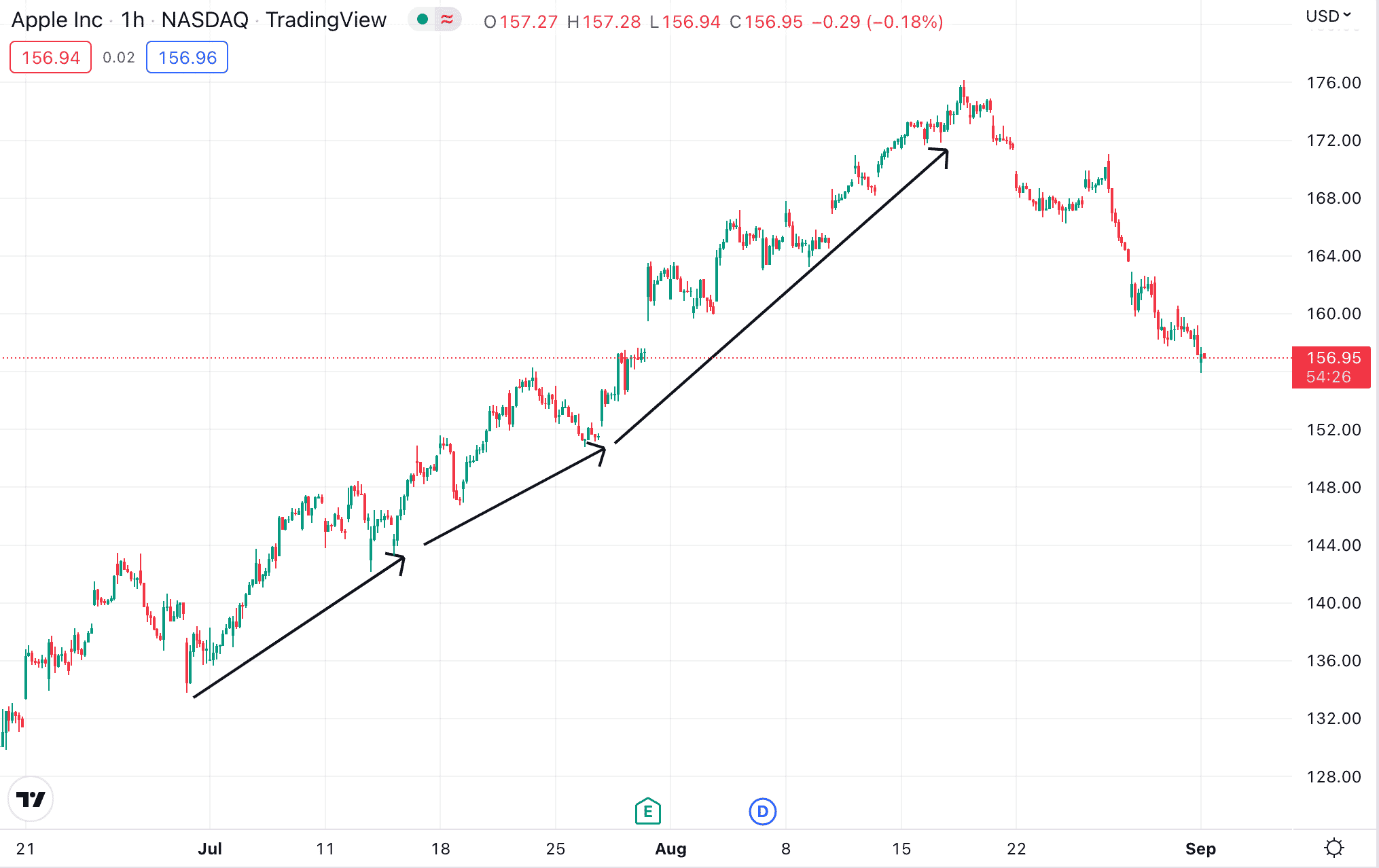Screen dimensions: 1379x868
Task: Click the 160.00 price axis label
Action: click(x=1333, y=314)
